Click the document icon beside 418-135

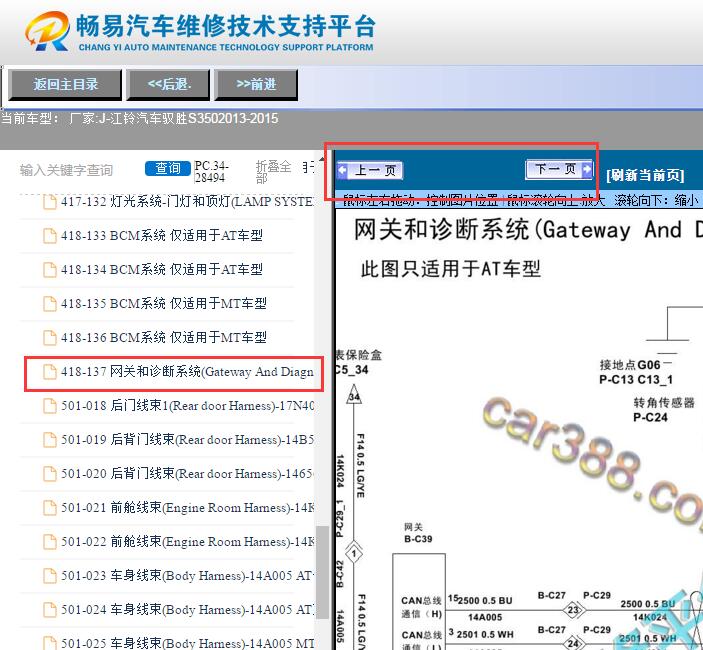(49, 303)
